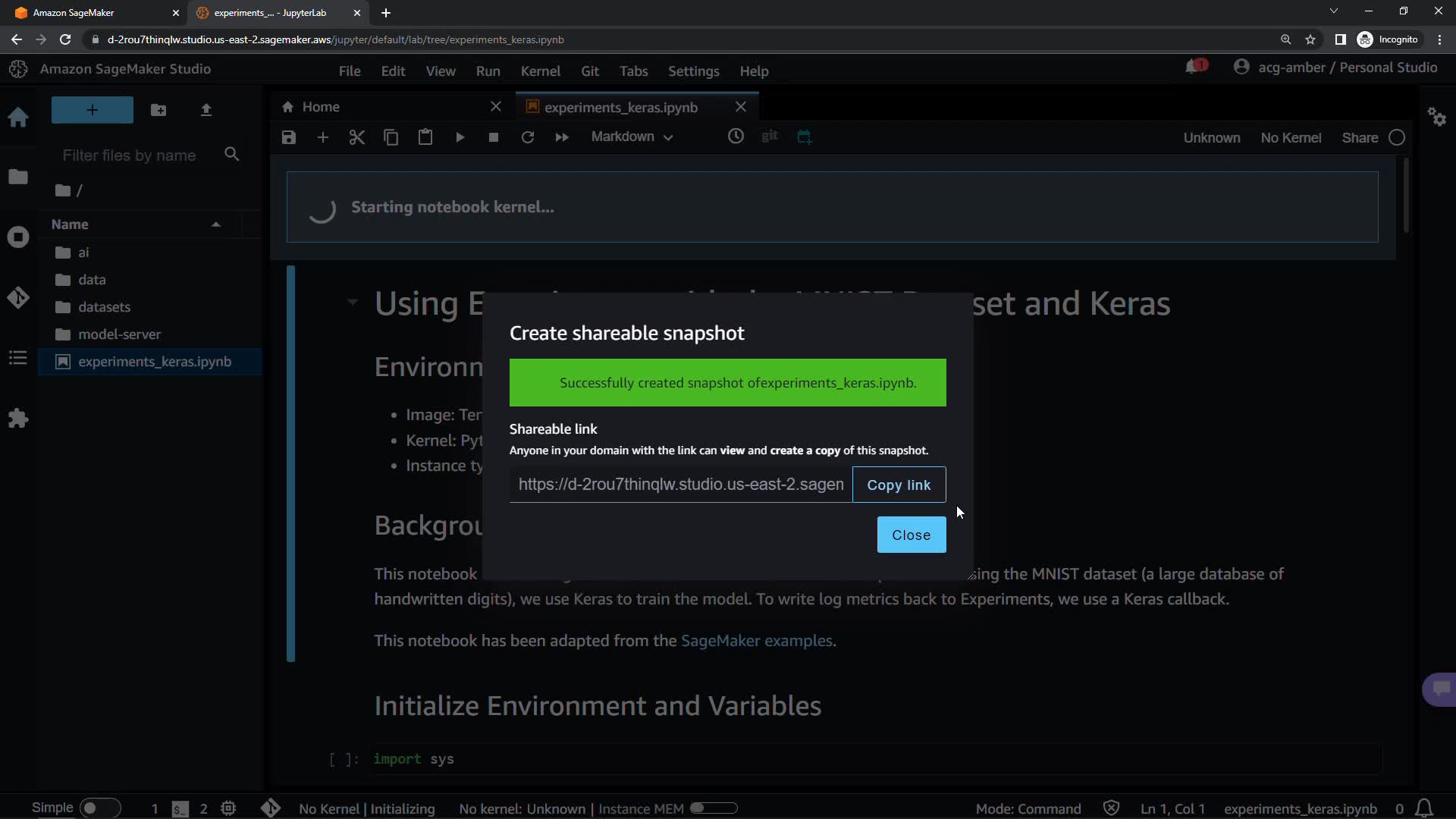Toggle the Simple interface switch
The height and width of the screenshot is (819, 1456).
click(100, 808)
